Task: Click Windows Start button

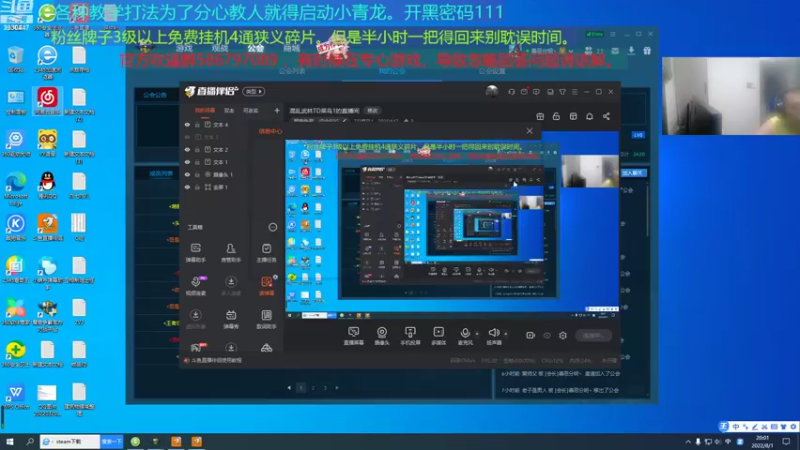Action: [x=10, y=441]
